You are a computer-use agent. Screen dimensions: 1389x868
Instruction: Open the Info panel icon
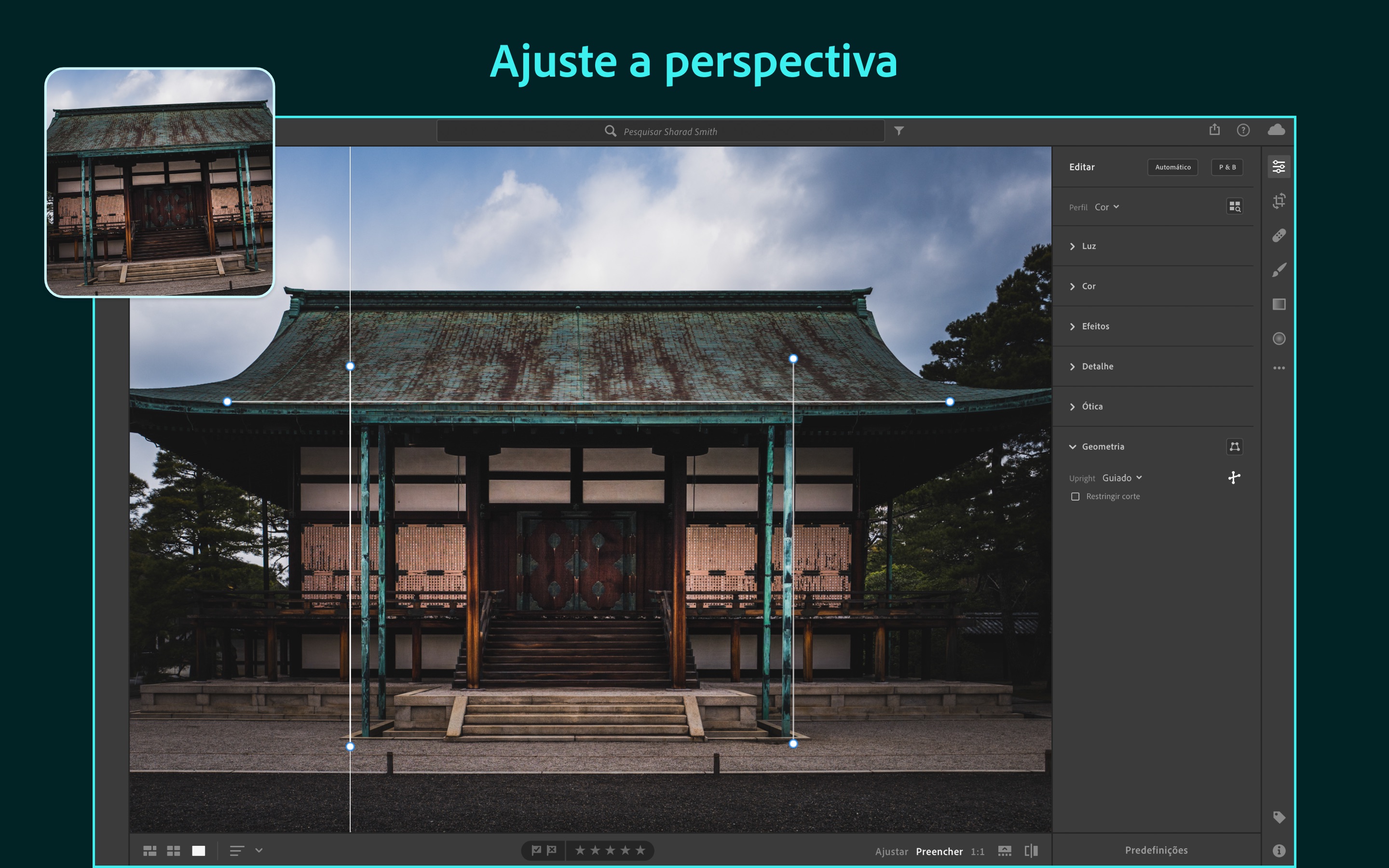click(1278, 851)
